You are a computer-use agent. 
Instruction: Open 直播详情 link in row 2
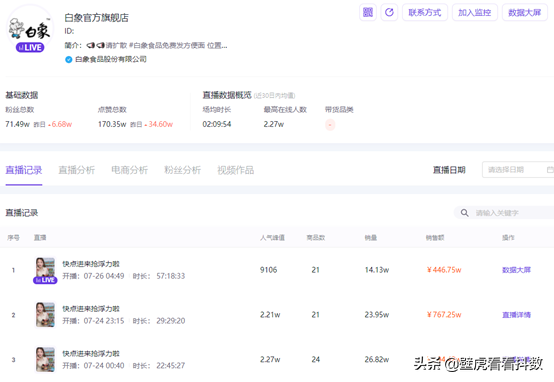(x=517, y=315)
